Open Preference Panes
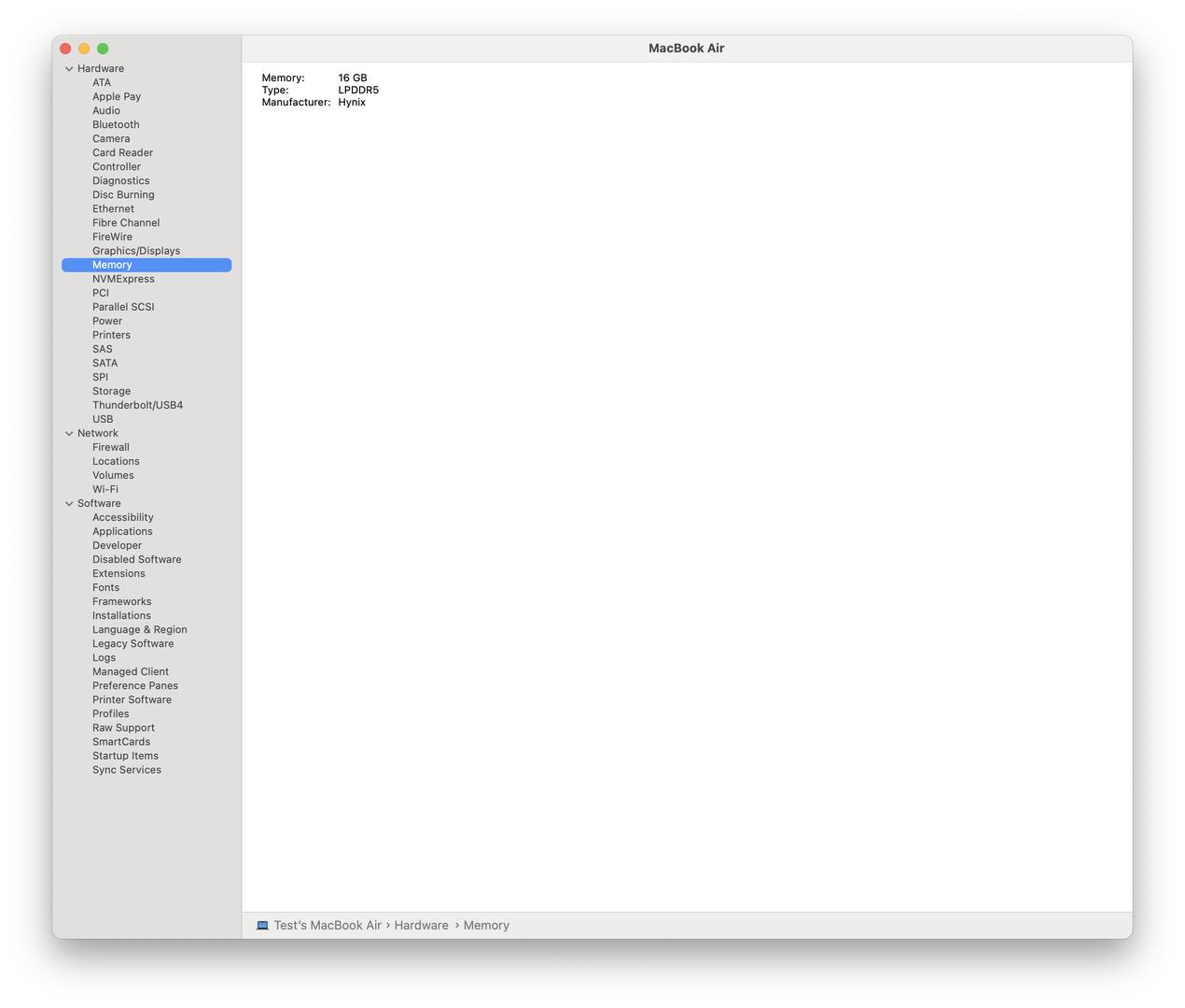Viewport: 1185px width, 1008px height. (x=135, y=685)
